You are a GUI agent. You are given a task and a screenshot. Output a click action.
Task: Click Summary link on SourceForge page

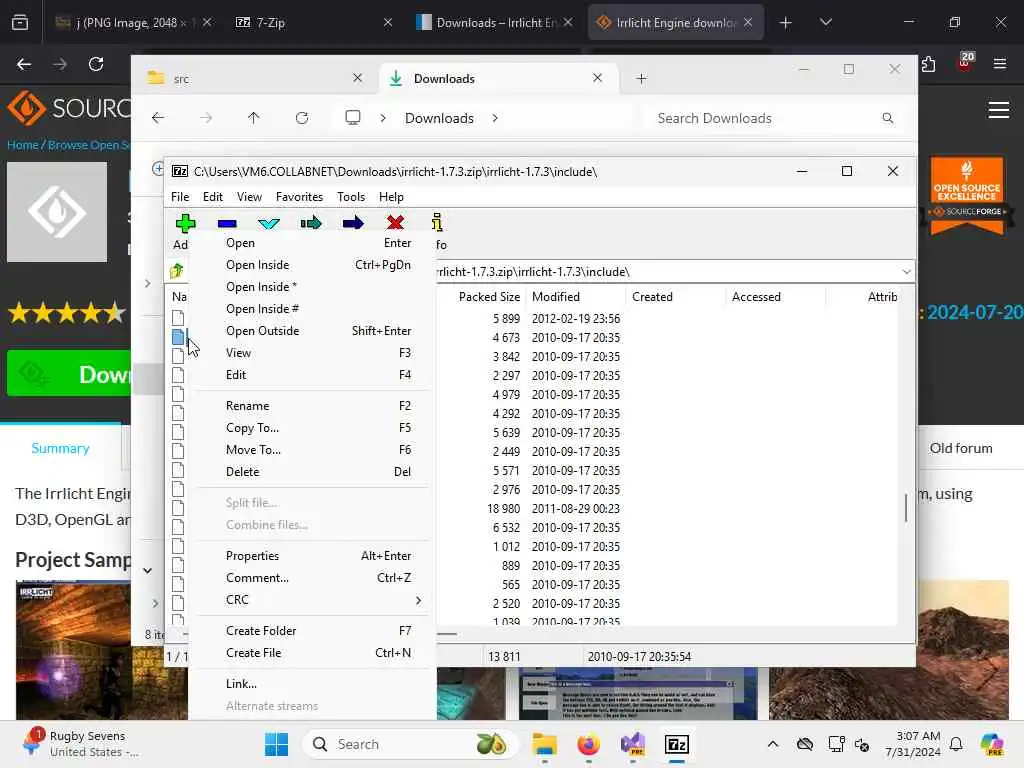(x=60, y=448)
